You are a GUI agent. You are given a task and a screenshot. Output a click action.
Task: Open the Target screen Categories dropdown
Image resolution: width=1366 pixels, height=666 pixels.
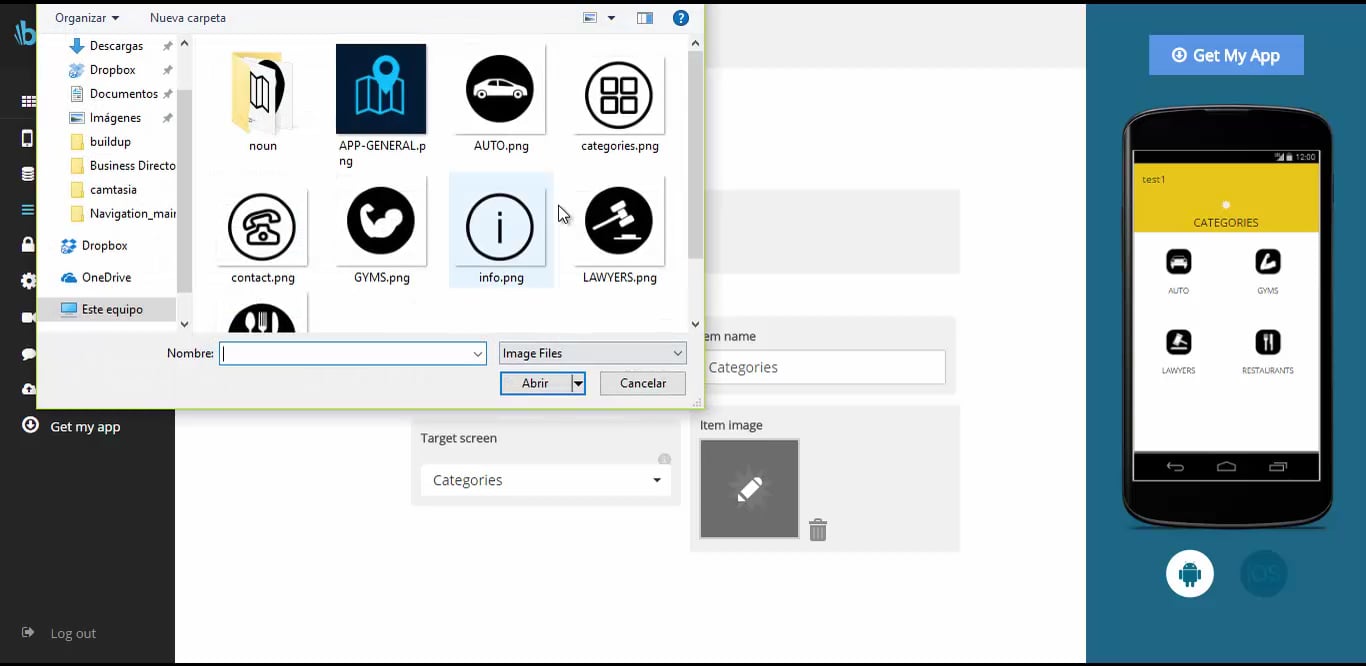click(545, 480)
